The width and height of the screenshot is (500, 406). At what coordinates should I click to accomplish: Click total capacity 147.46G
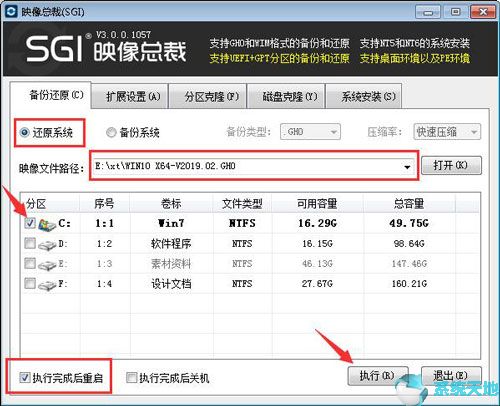[x=409, y=264]
